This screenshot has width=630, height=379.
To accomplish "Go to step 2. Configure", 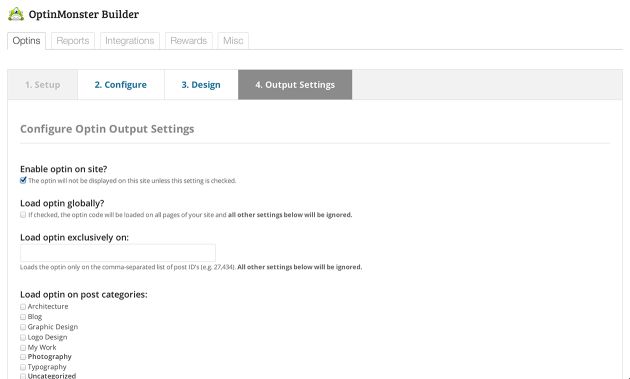I will pos(121,85).
